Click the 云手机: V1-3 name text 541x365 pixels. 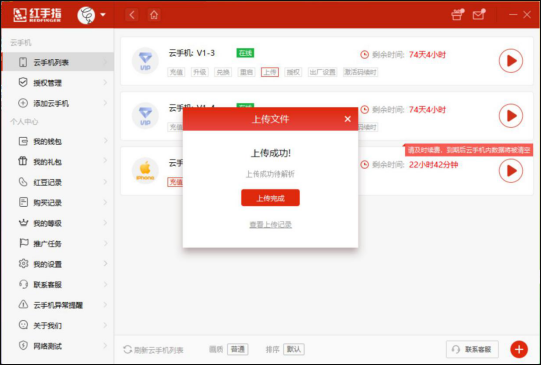(x=191, y=53)
